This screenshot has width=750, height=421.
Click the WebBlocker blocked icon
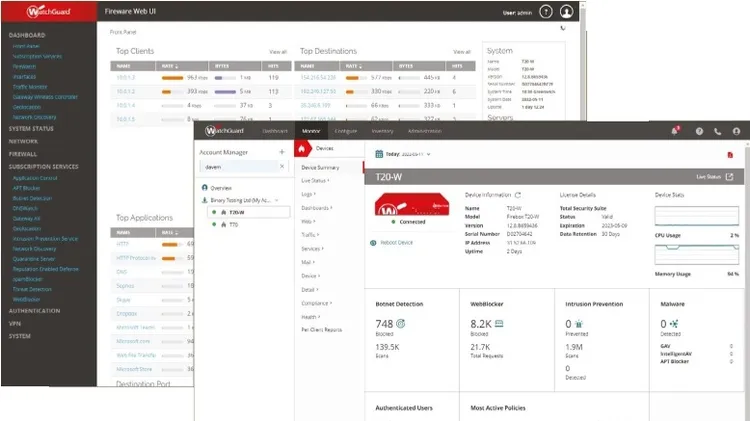pos(499,324)
